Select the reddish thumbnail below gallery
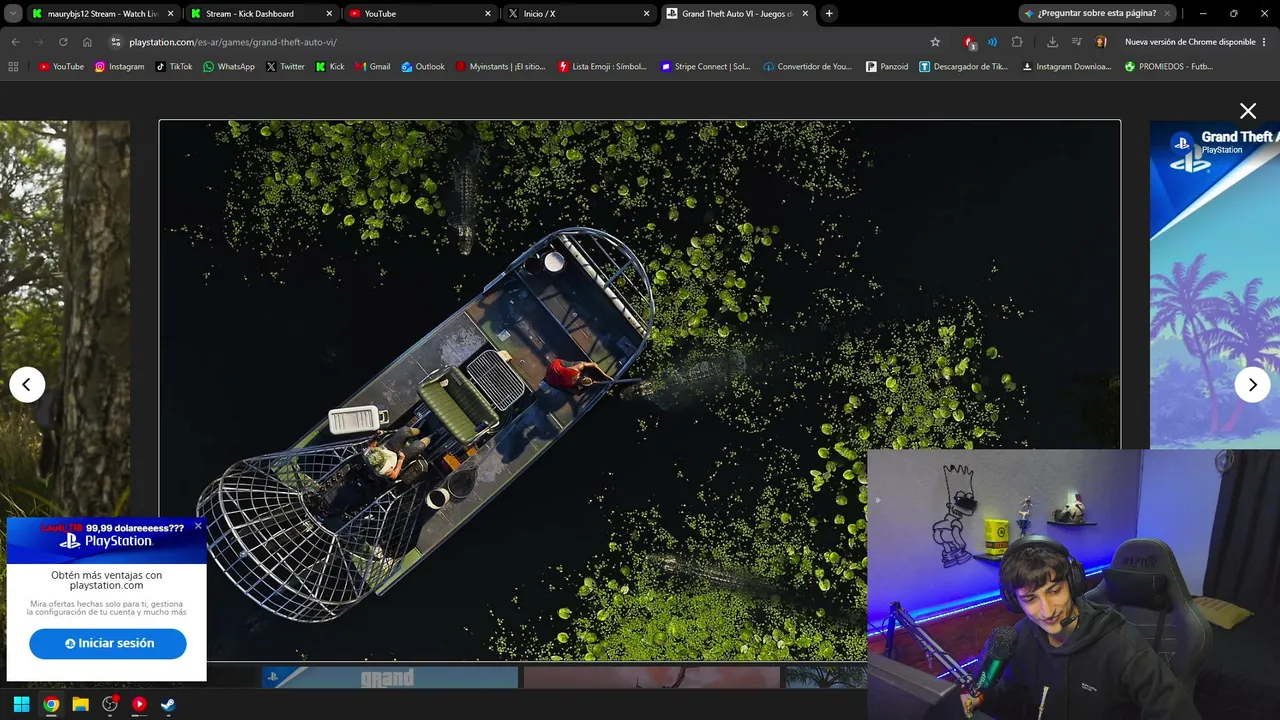The image size is (1280, 720). click(x=652, y=678)
